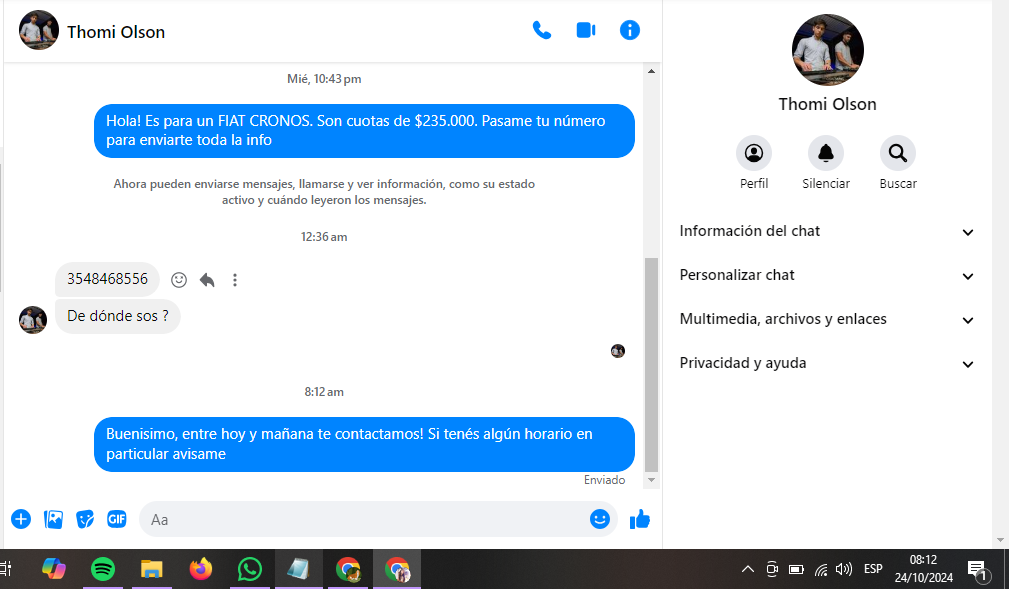This screenshot has height=589, width=1009.
Task: Start a video call with Thomi Olson
Action: pos(586,30)
